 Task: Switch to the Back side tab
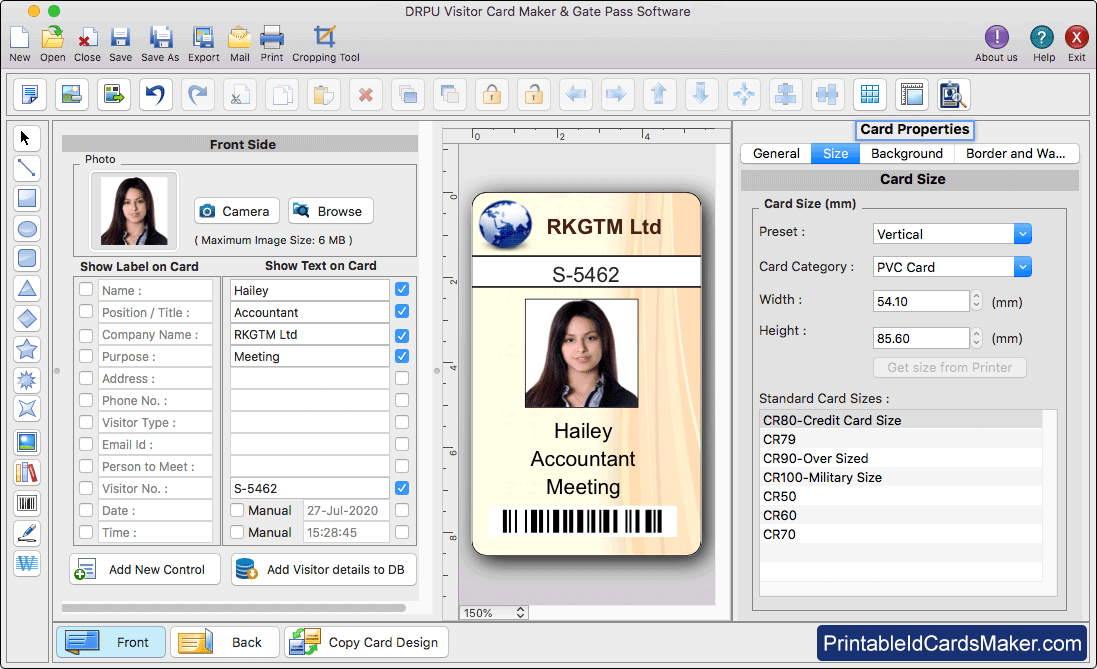click(225, 642)
